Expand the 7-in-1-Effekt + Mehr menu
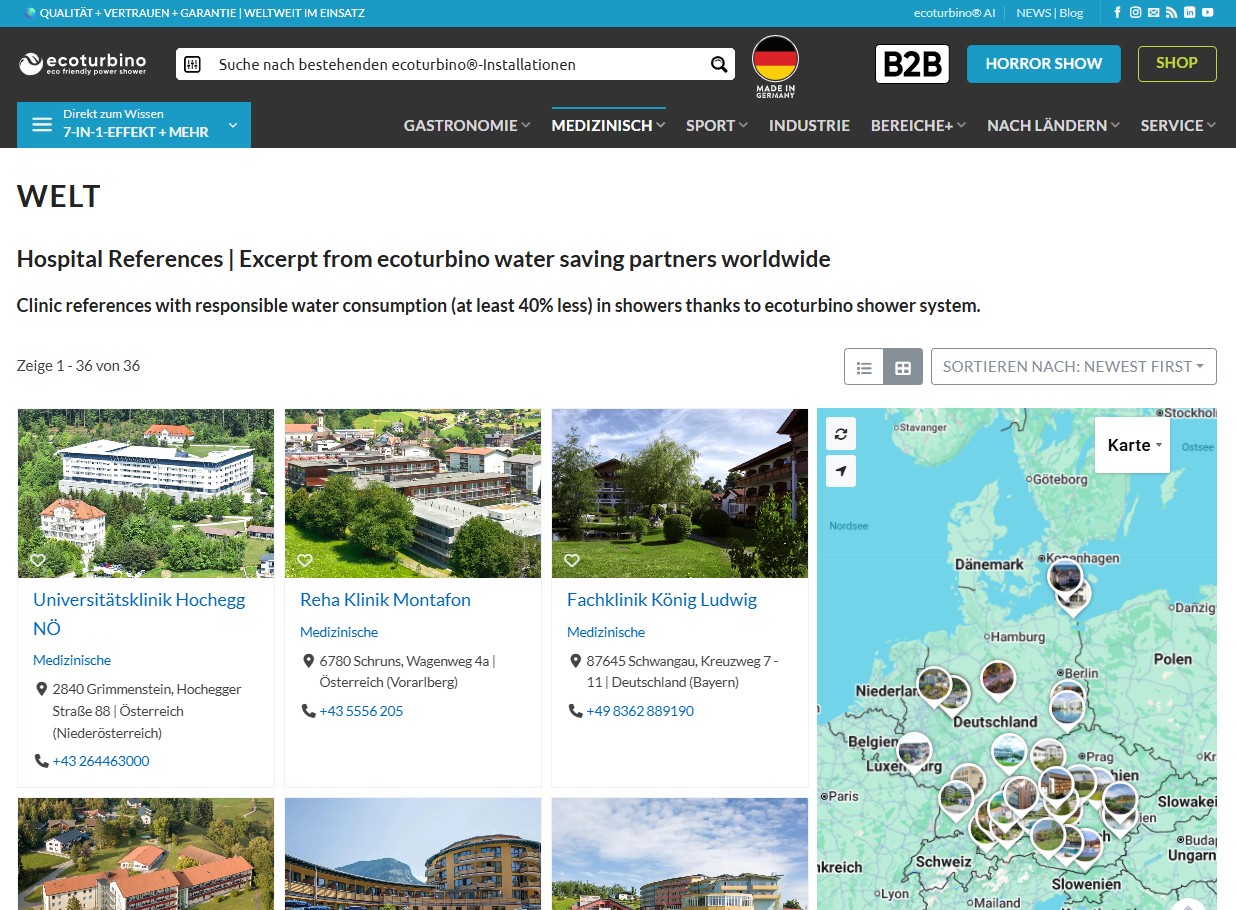Image resolution: width=1236 pixels, height=910 pixels. click(x=134, y=125)
